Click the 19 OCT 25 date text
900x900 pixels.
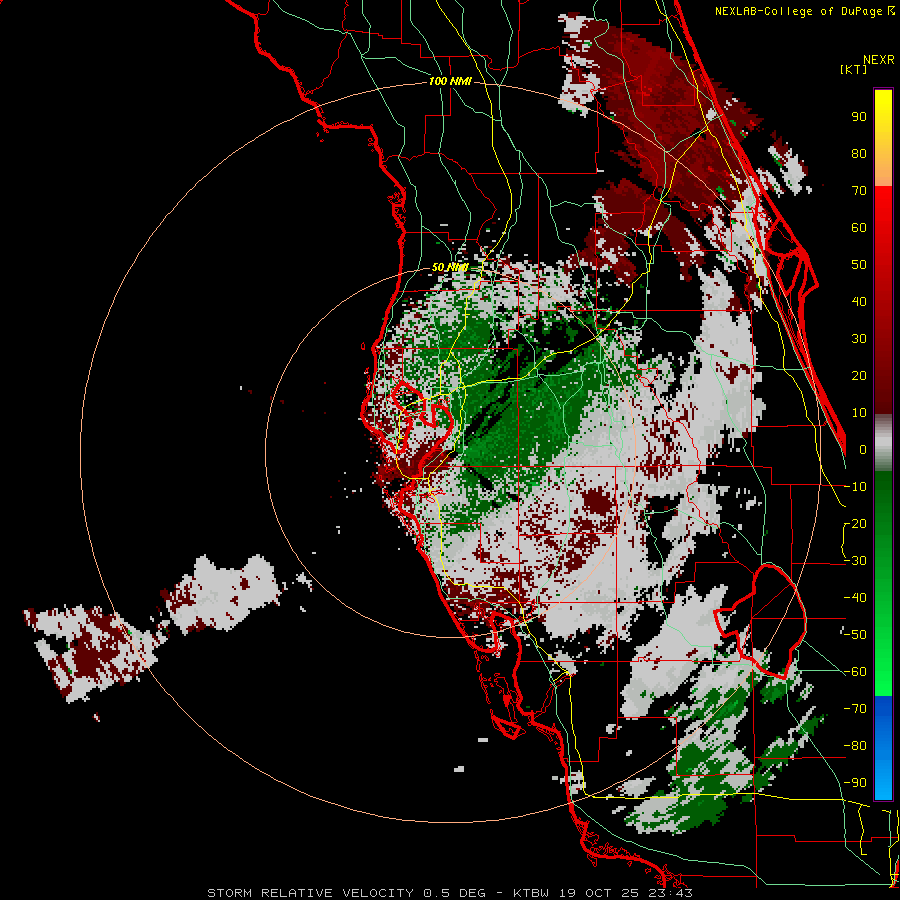click(x=601, y=893)
